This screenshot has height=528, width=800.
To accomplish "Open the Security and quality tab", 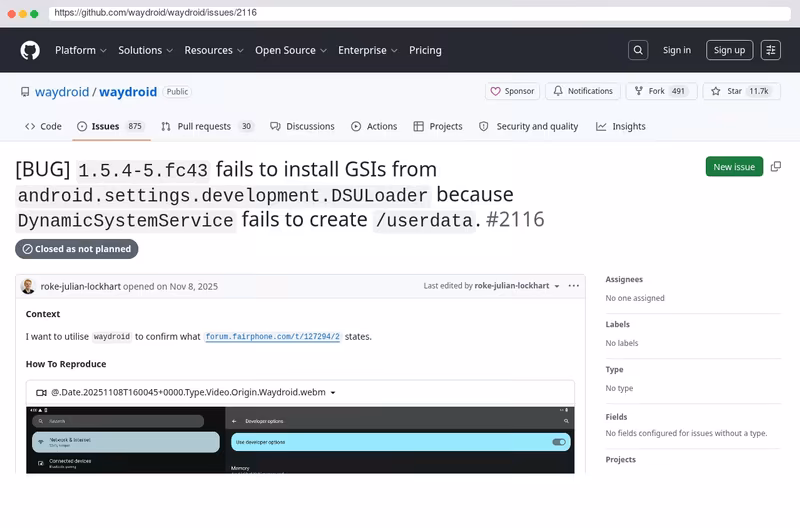I will point(529,126).
